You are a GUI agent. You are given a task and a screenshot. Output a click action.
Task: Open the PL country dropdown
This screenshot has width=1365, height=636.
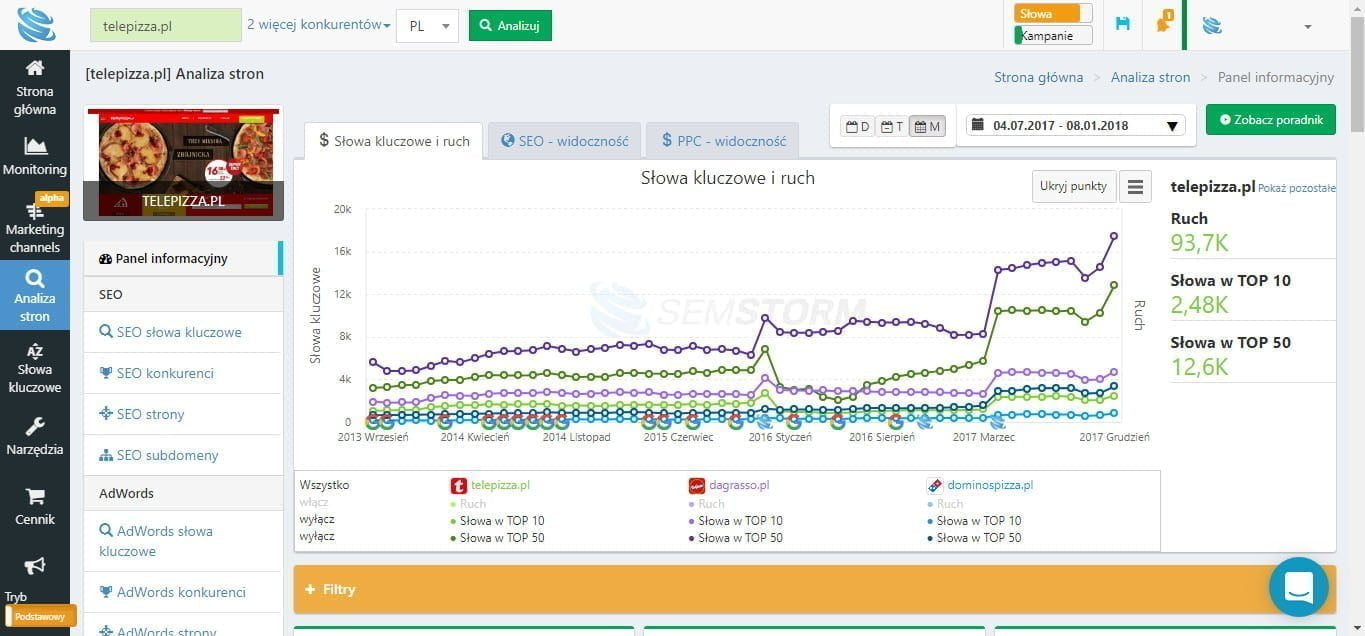click(427, 26)
